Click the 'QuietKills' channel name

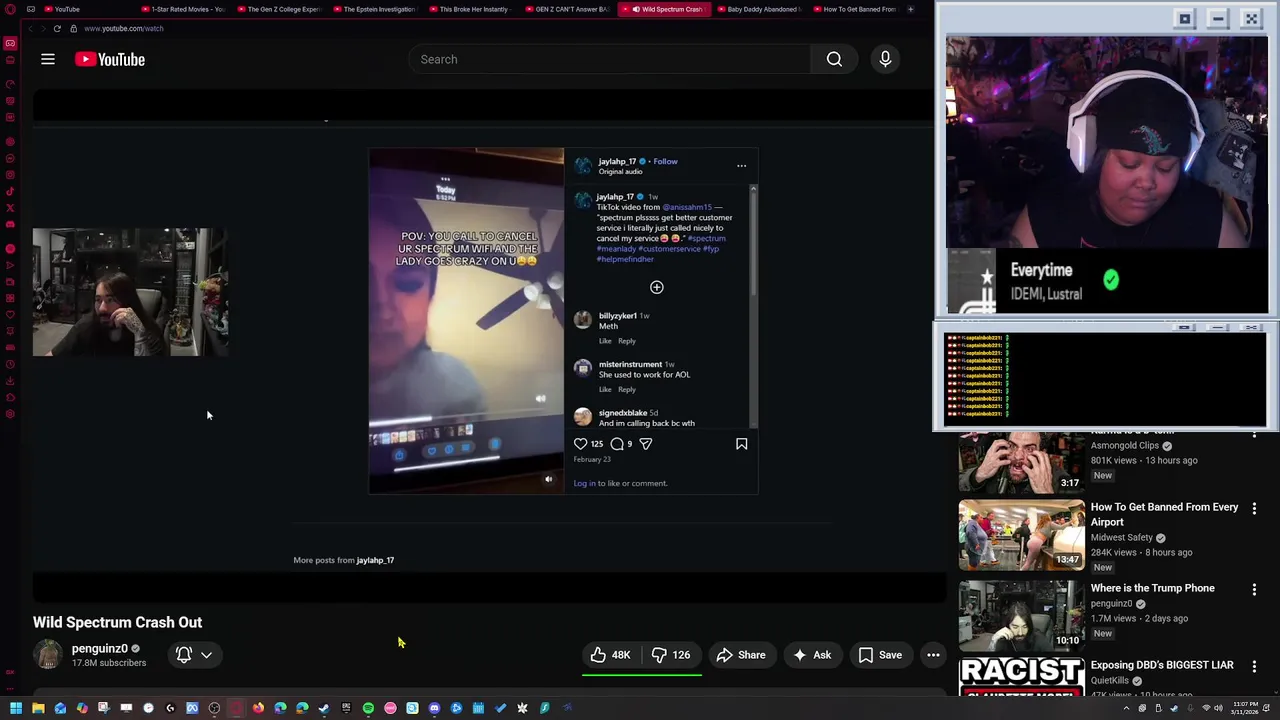point(1110,681)
